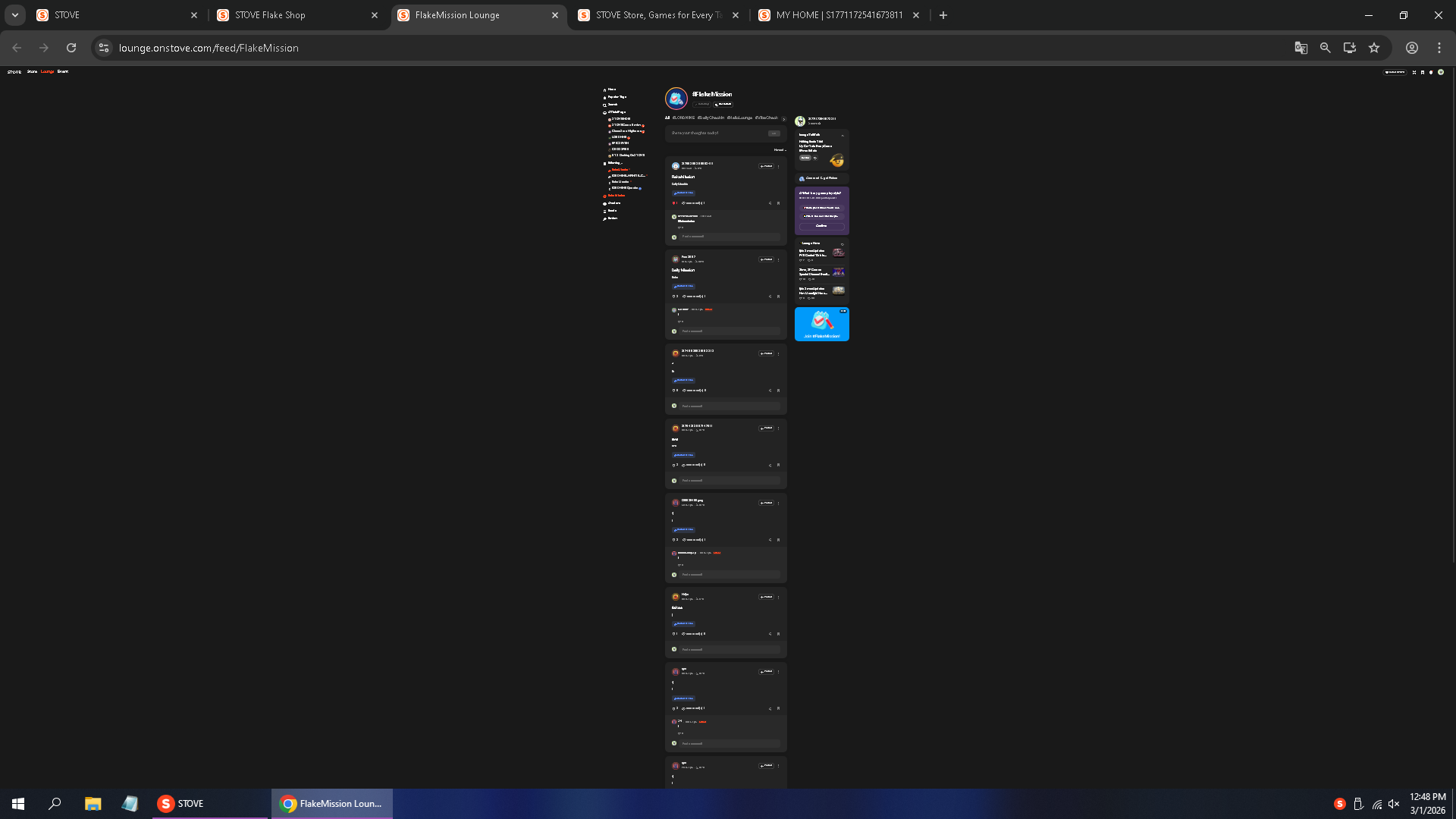The height and width of the screenshot is (819, 1456).
Task: Select the first poll answer option
Action: tap(821, 207)
